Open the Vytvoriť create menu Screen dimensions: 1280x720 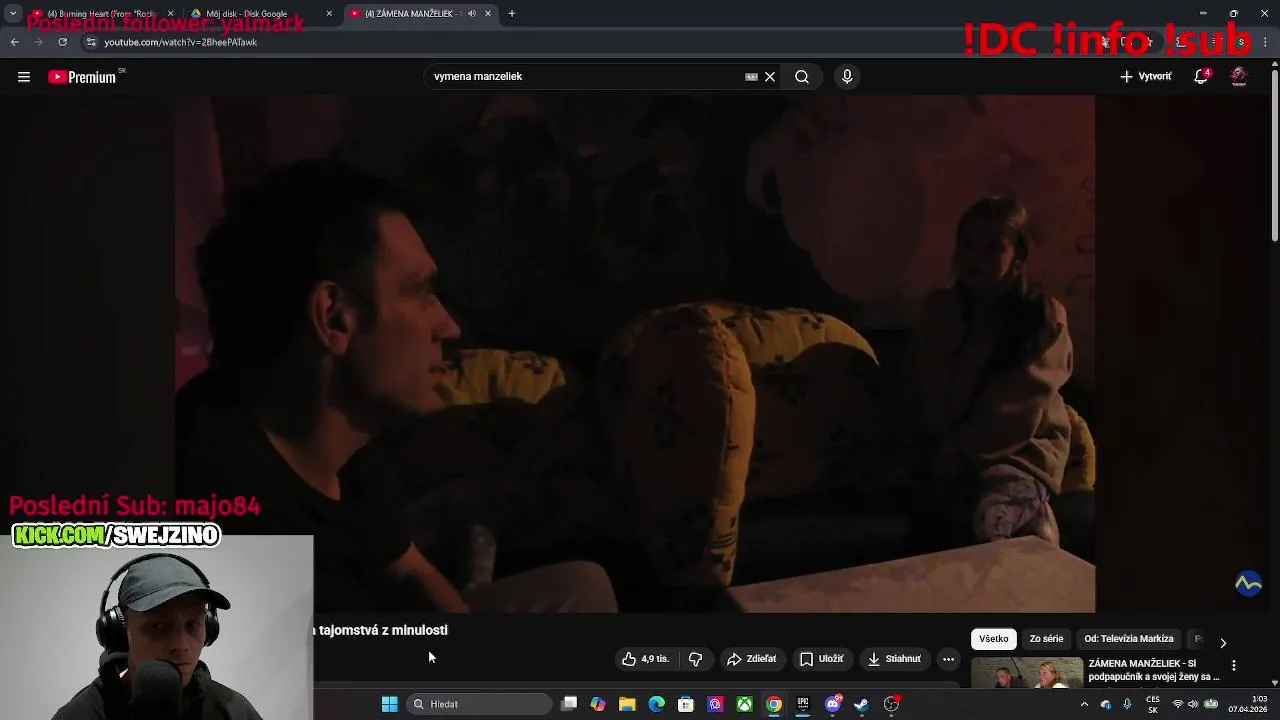click(x=1146, y=77)
